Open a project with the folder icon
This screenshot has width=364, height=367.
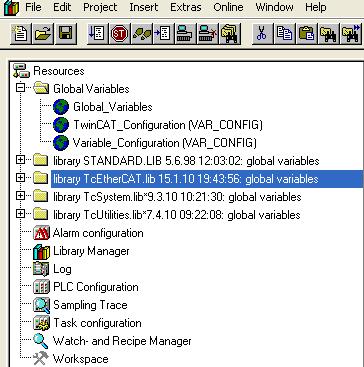43,34
